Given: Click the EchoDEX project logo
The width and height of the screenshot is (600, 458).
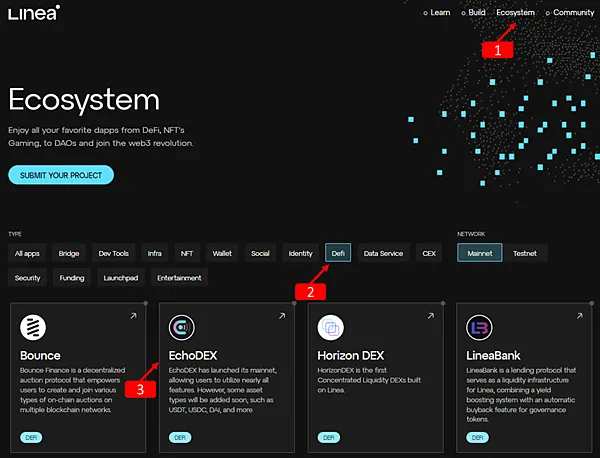Looking at the screenshot, I should tap(182, 328).
